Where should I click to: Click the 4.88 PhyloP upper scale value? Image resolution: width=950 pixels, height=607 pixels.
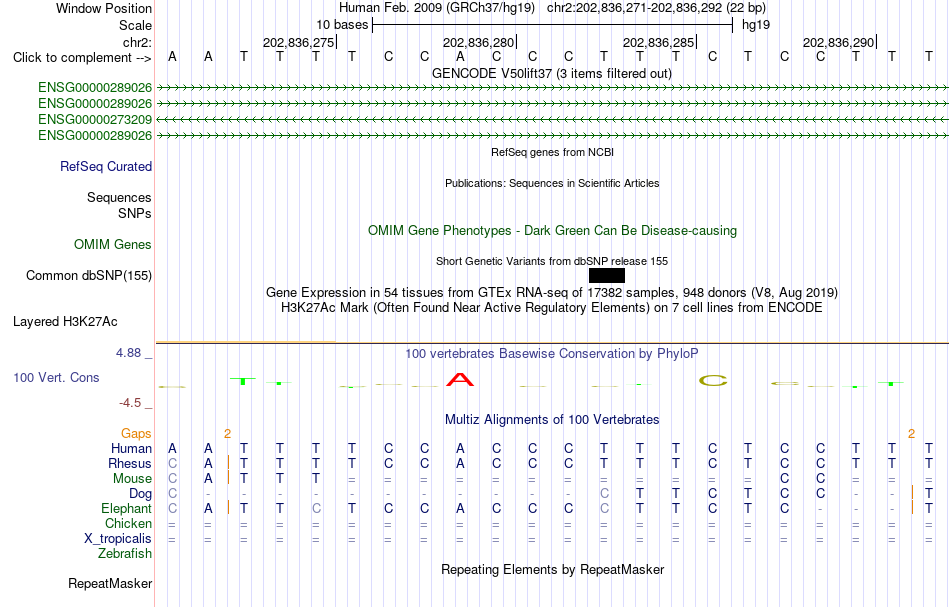pos(128,353)
